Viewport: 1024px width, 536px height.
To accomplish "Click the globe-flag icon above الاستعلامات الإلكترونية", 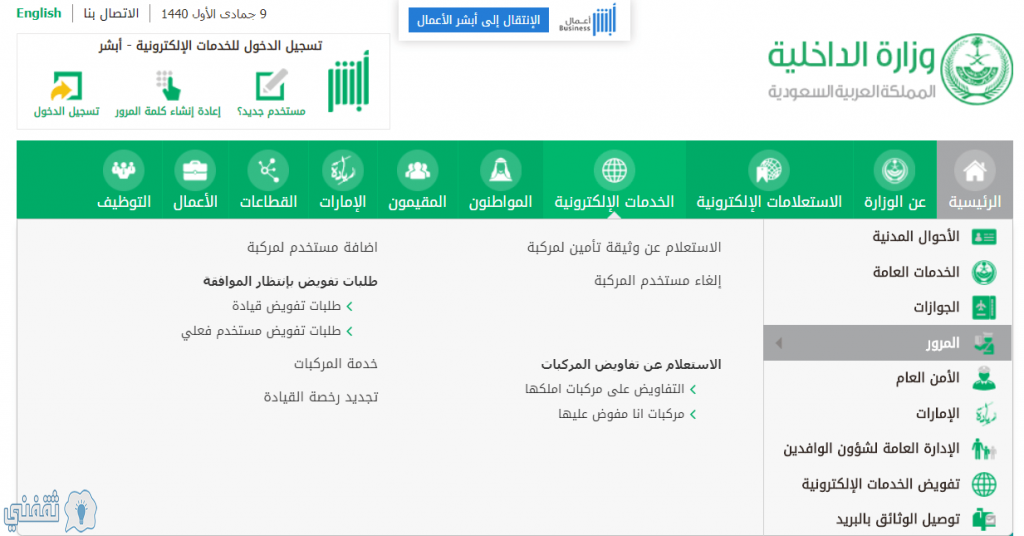I will pos(769,170).
